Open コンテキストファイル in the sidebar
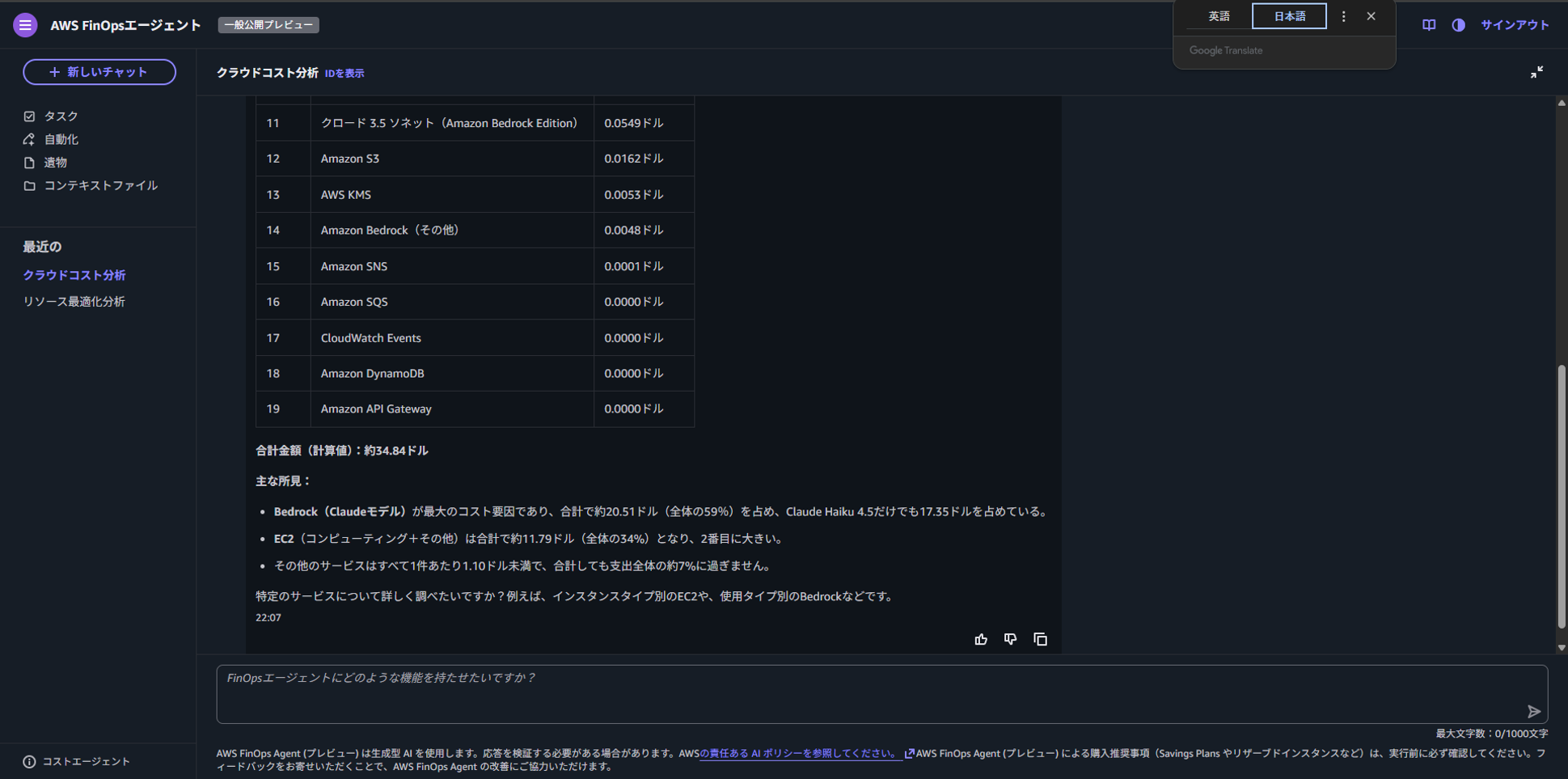 point(100,185)
